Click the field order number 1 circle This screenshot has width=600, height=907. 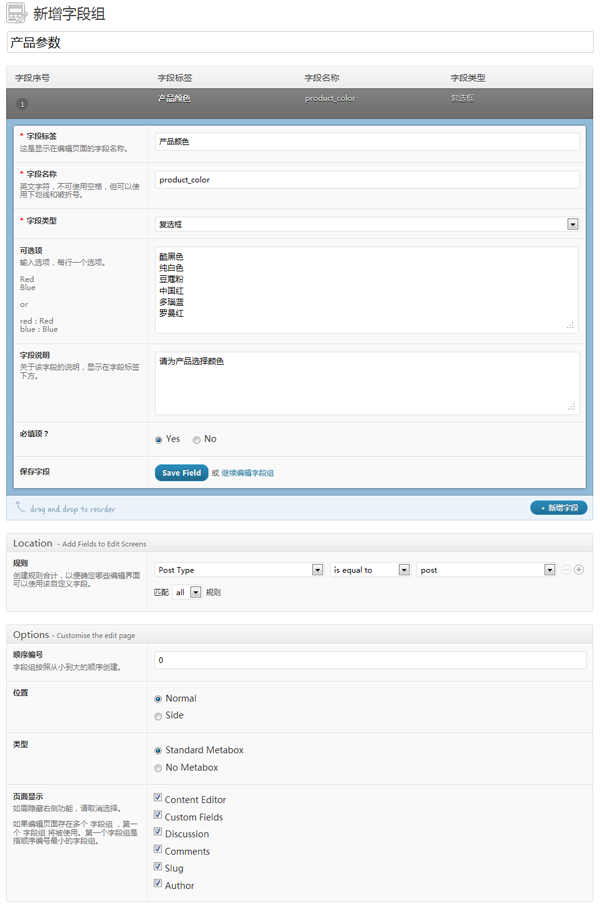click(22, 103)
